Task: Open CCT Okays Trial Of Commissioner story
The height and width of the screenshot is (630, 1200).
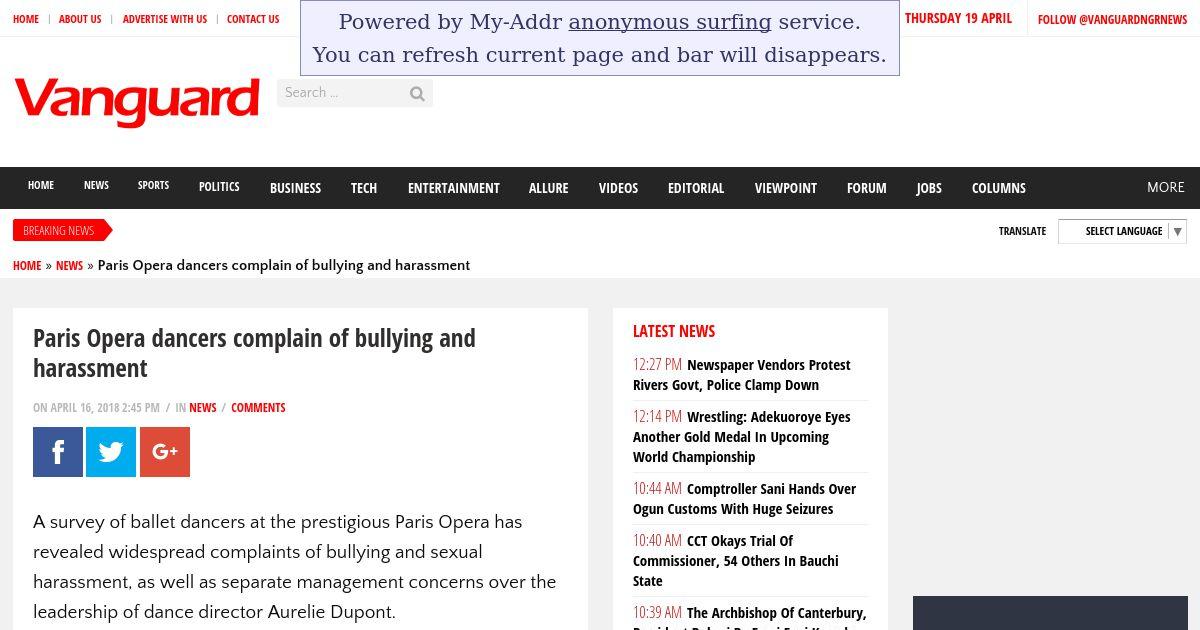Action: pos(736,561)
